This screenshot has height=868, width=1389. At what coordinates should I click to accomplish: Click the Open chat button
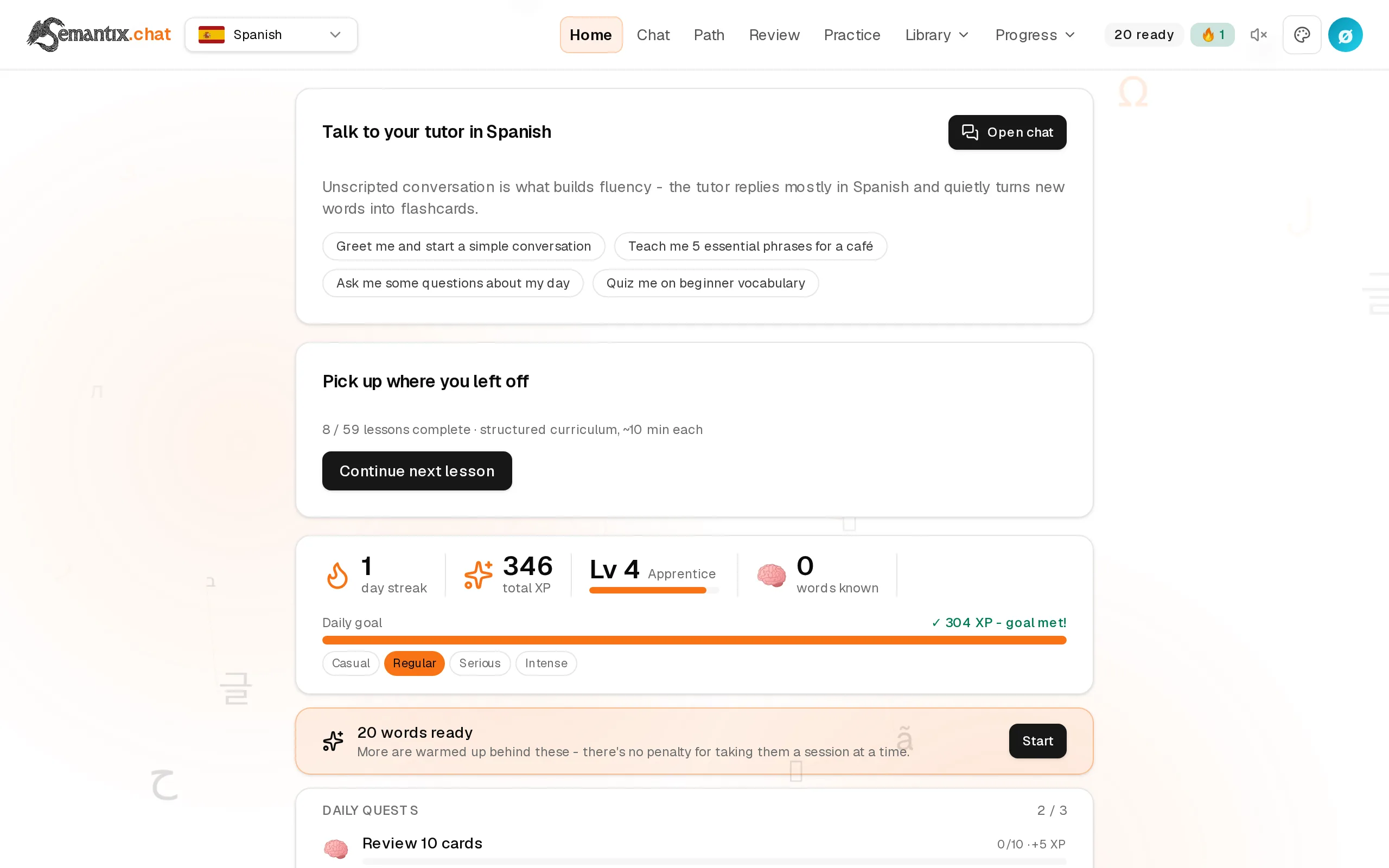(x=1006, y=132)
